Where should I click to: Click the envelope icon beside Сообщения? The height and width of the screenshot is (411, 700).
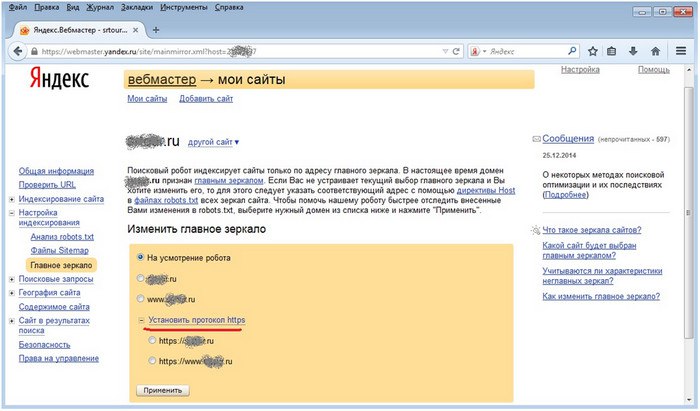pos(536,139)
